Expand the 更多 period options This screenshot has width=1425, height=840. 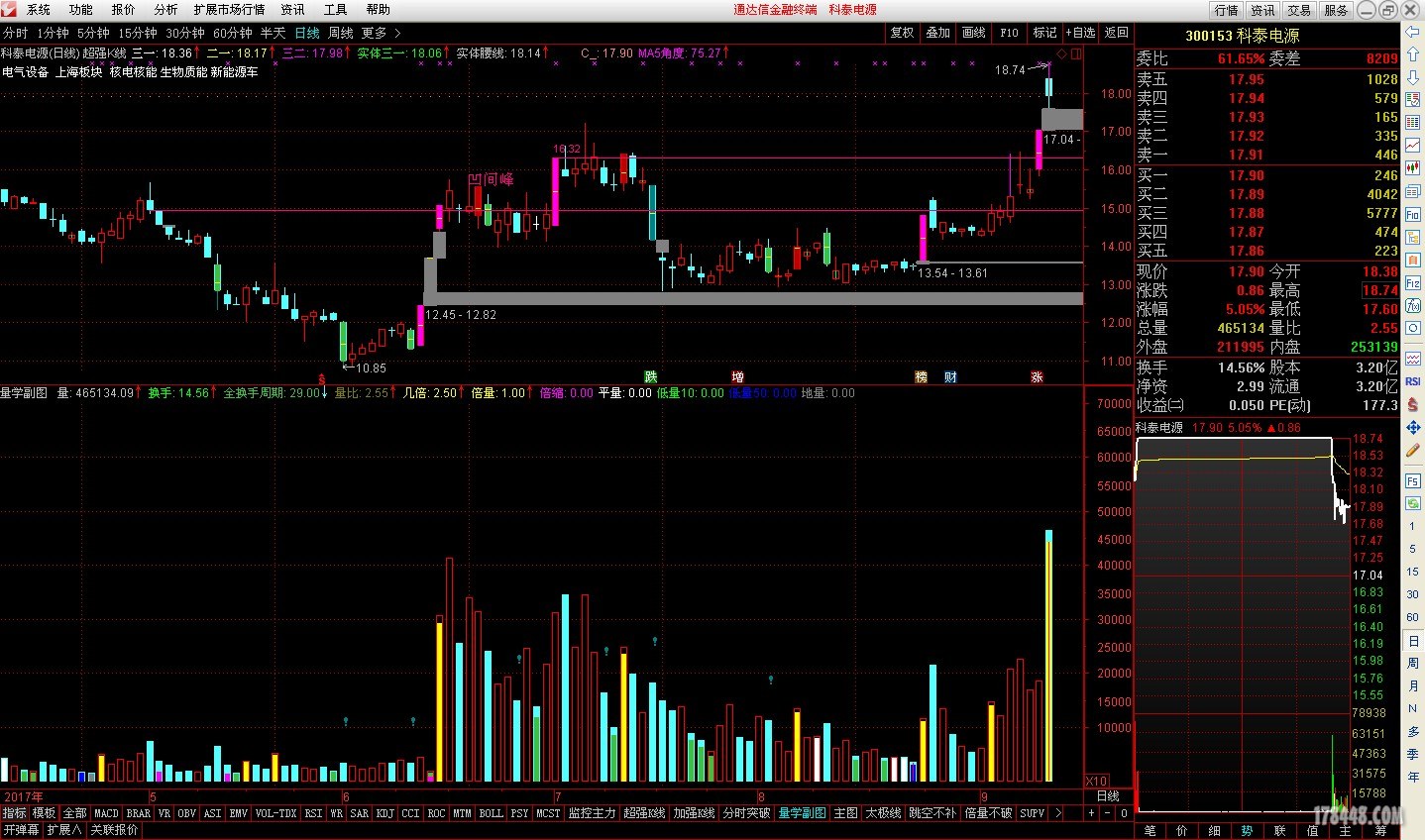click(x=381, y=33)
